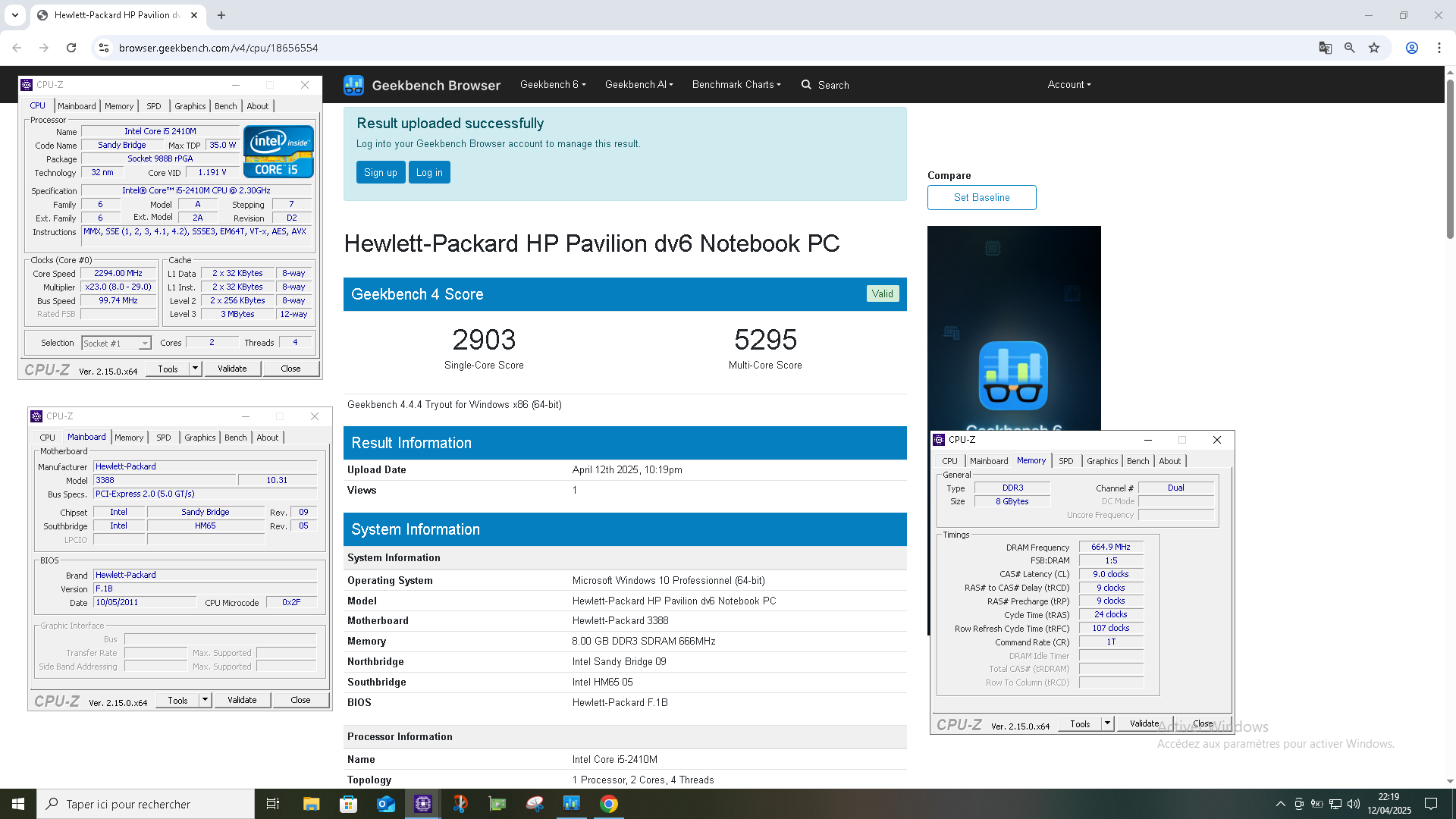Click the browser address bar URL
Image resolution: width=1456 pixels, height=819 pixels.
[218, 48]
